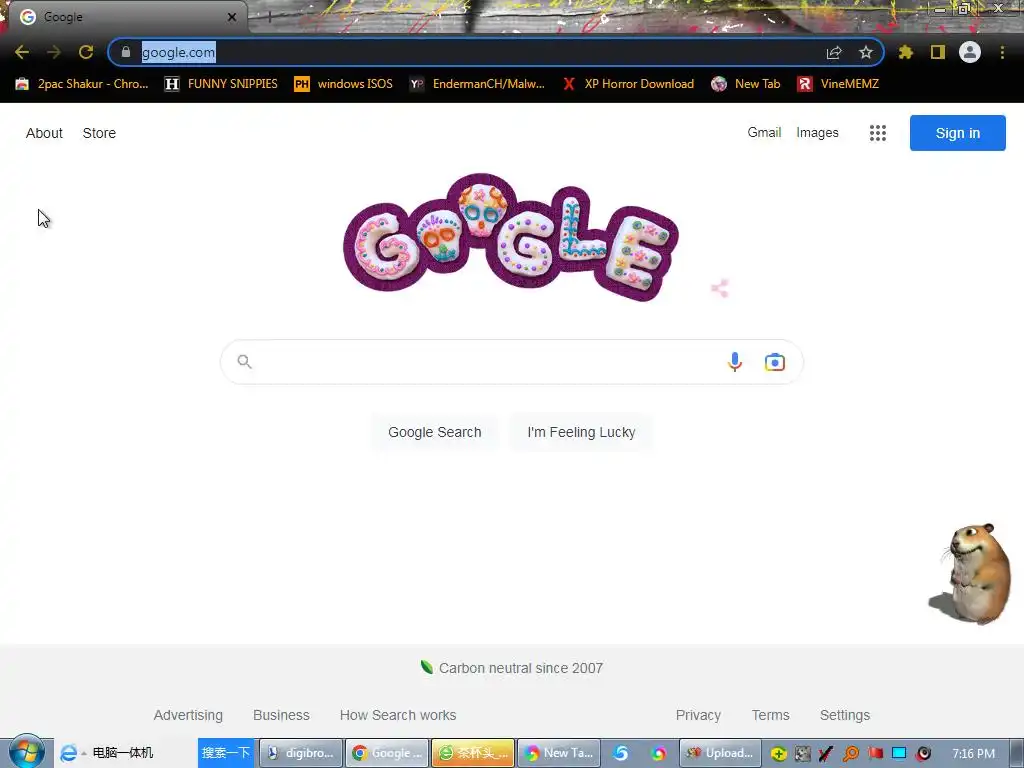Click the blue Sign in button
This screenshot has height=768, width=1024.
(x=957, y=133)
